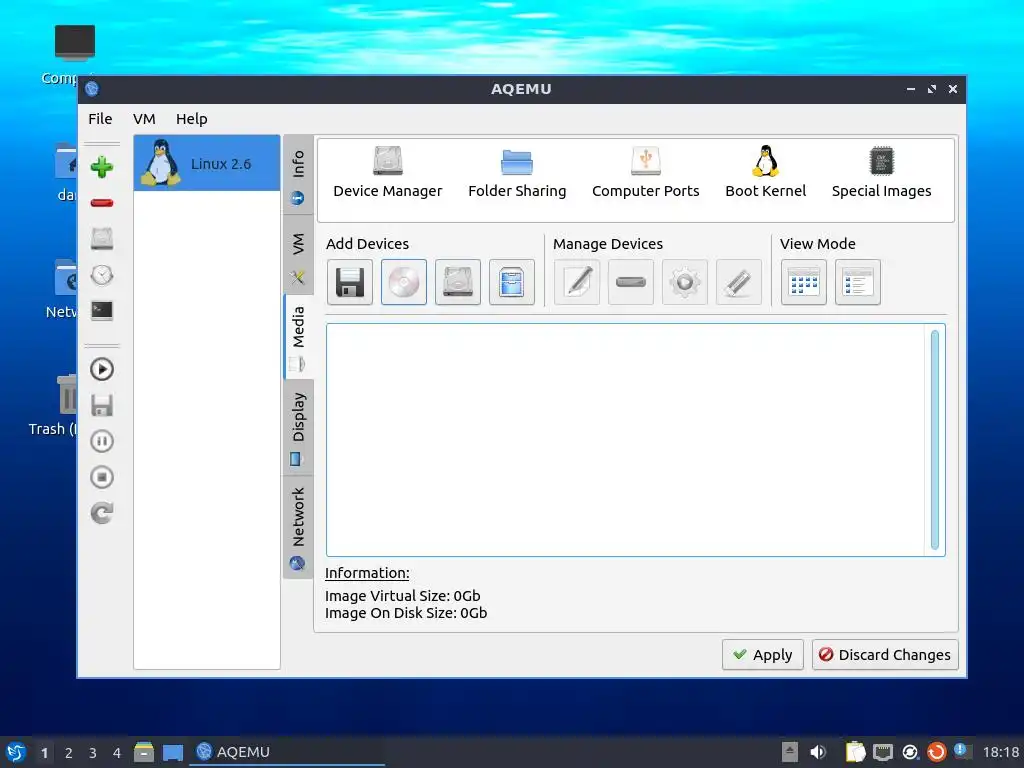Start the virtual machine with play button
1024x768 pixels.
102,370
